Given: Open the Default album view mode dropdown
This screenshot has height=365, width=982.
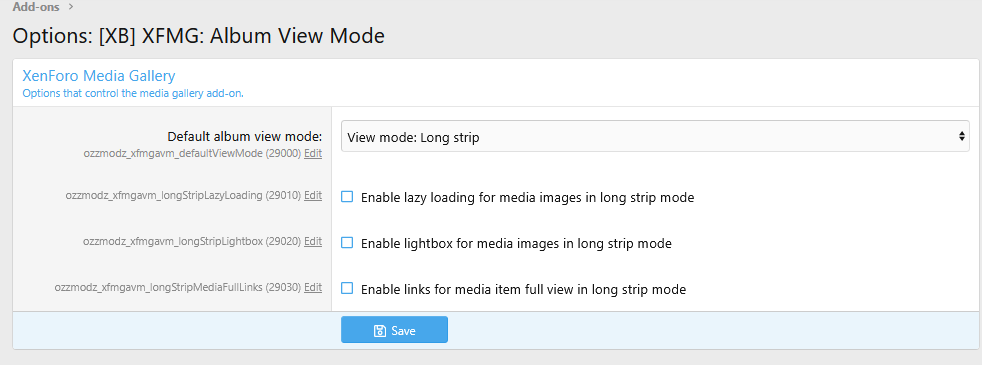Looking at the screenshot, I should [655, 136].
